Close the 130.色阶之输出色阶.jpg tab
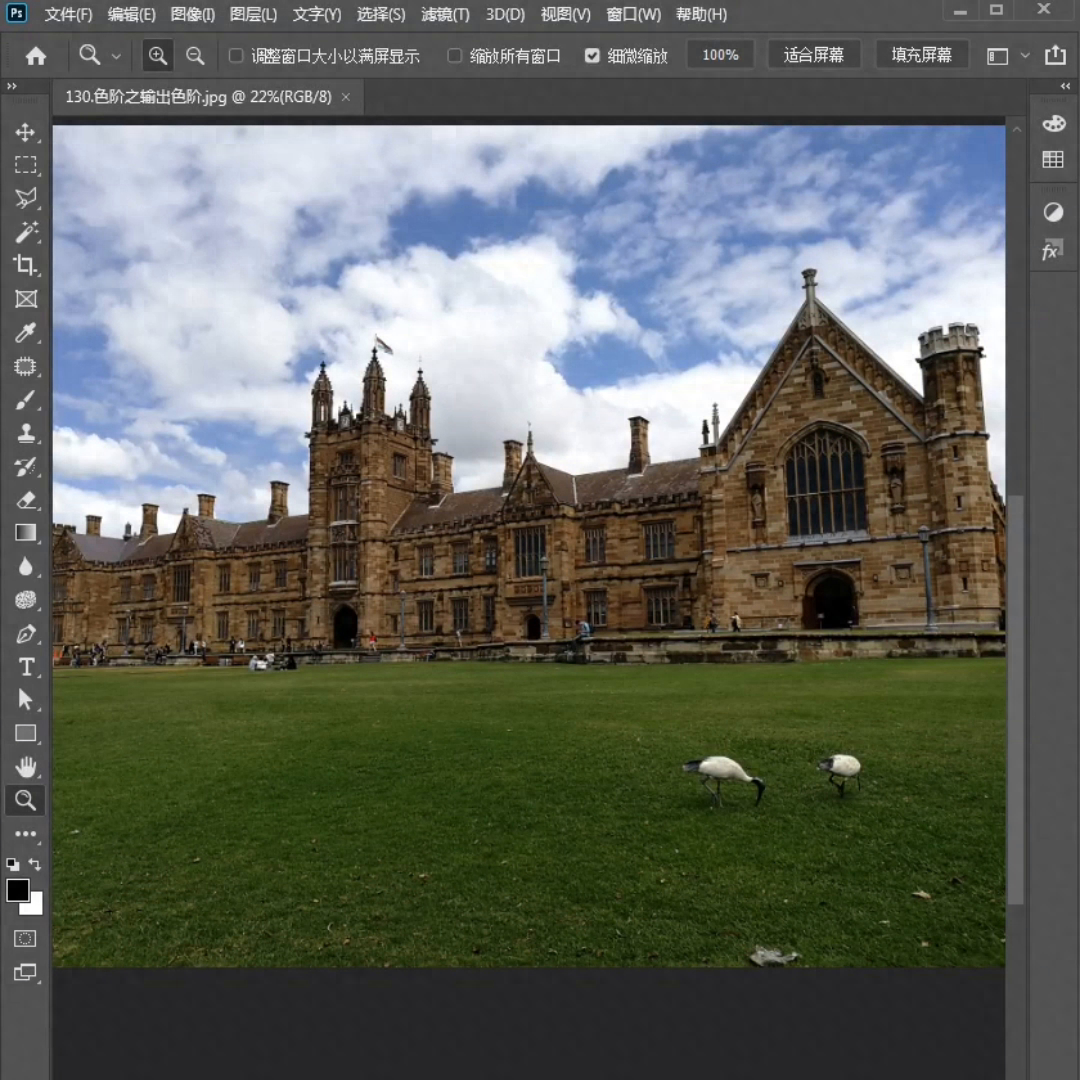 pyautogui.click(x=346, y=97)
